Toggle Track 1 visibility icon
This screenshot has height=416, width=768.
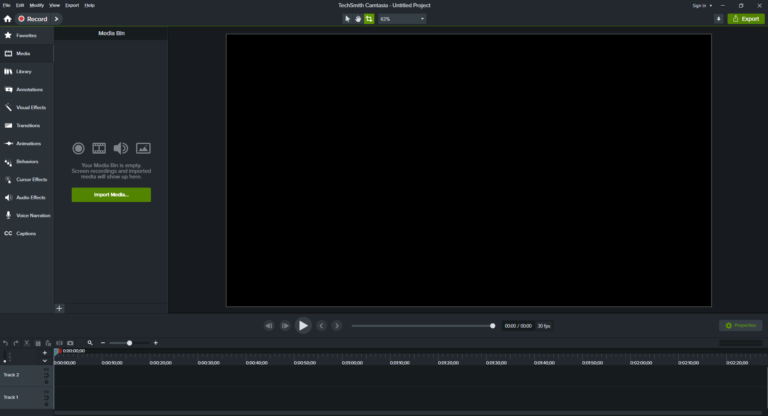47,392
